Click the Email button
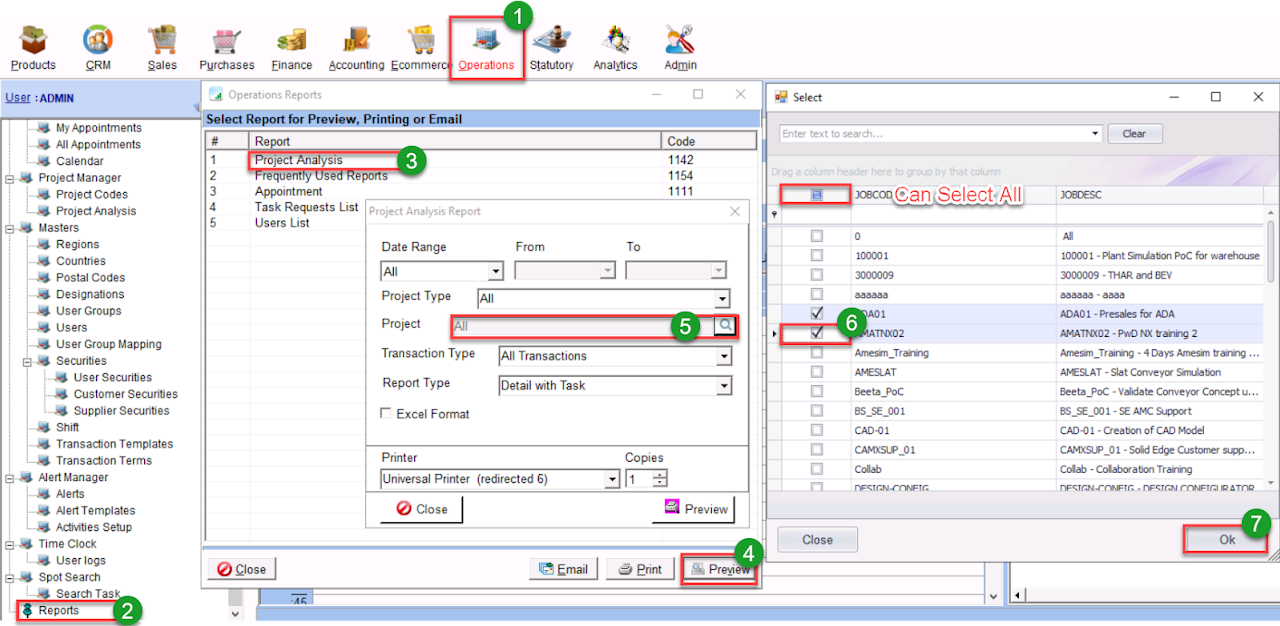 pos(563,569)
